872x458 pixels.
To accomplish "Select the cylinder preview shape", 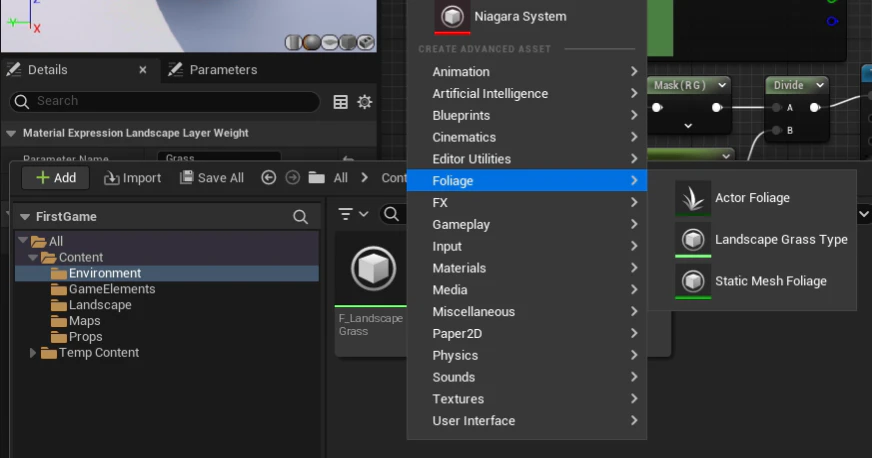I will [293, 42].
